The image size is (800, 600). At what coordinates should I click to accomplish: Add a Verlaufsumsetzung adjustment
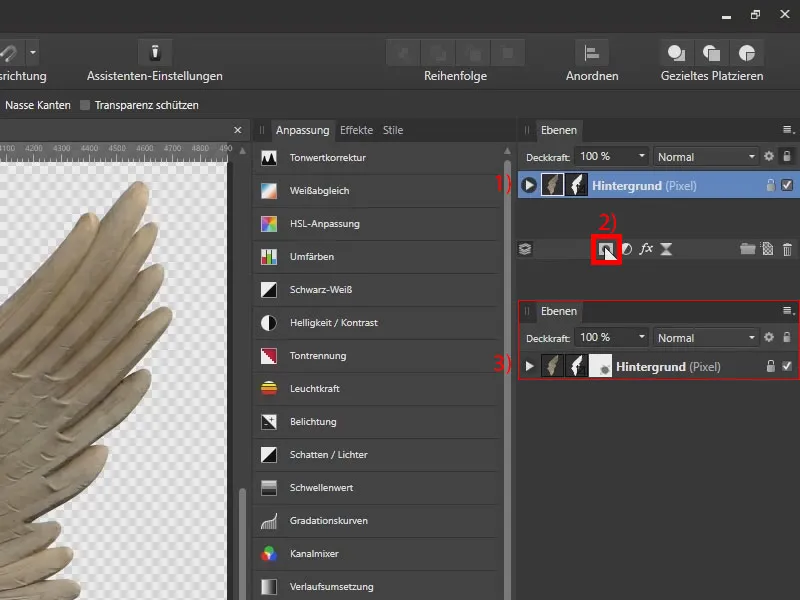(377, 587)
